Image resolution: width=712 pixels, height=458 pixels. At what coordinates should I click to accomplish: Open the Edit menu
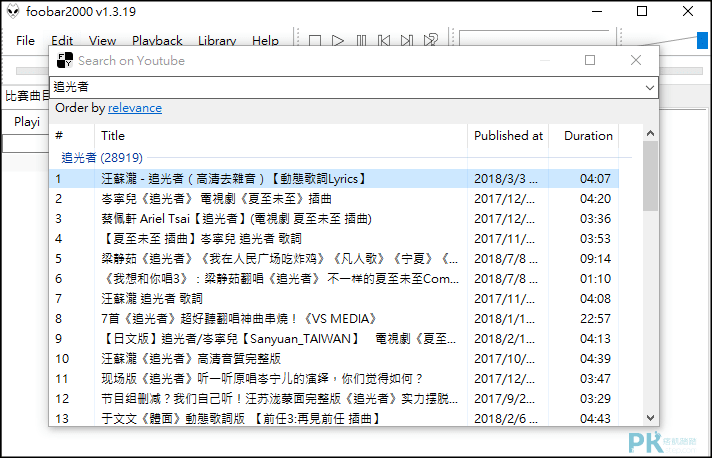(x=62, y=41)
